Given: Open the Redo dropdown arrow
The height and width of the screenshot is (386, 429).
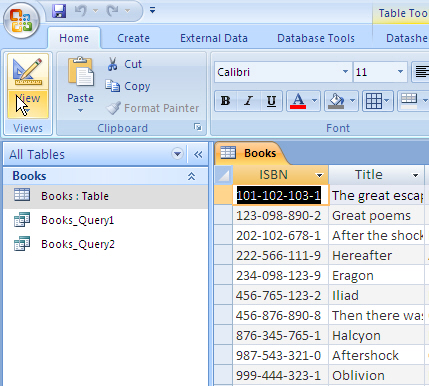Looking at the screenshot, I should (x=127, y=11).
